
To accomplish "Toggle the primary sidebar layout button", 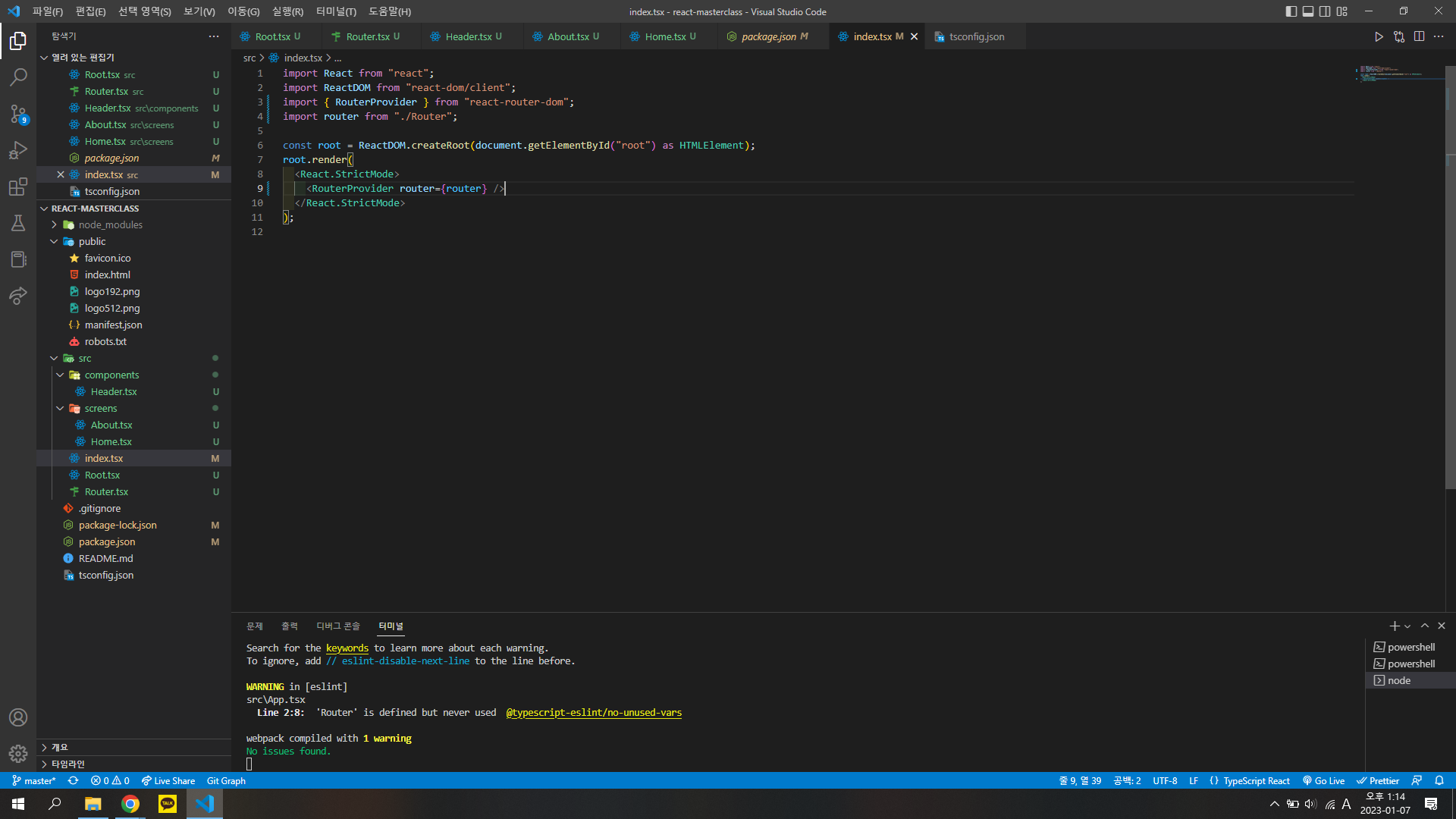I will [x=1291, y=11].
